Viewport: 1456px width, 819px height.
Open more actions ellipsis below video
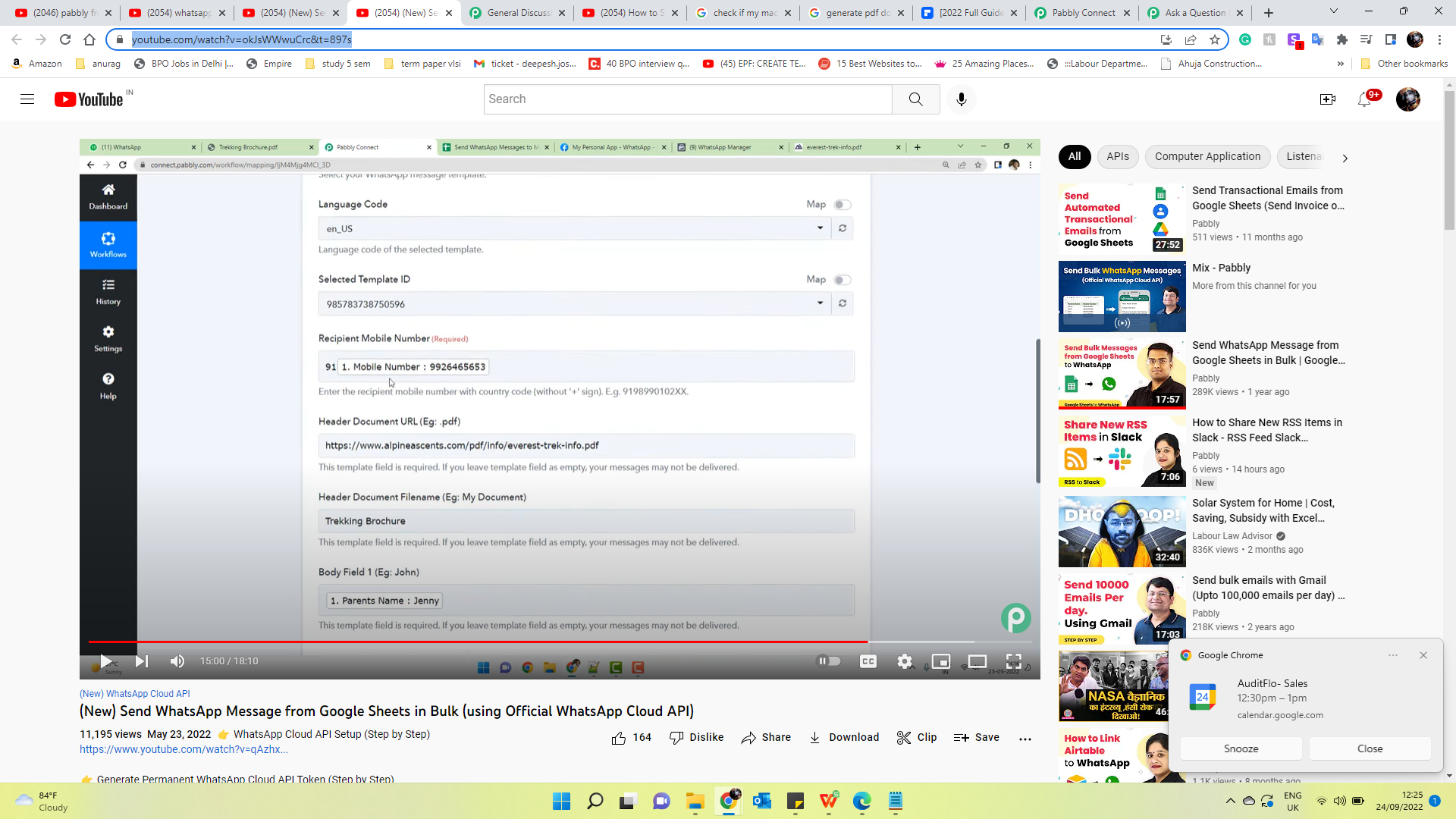1025,739
